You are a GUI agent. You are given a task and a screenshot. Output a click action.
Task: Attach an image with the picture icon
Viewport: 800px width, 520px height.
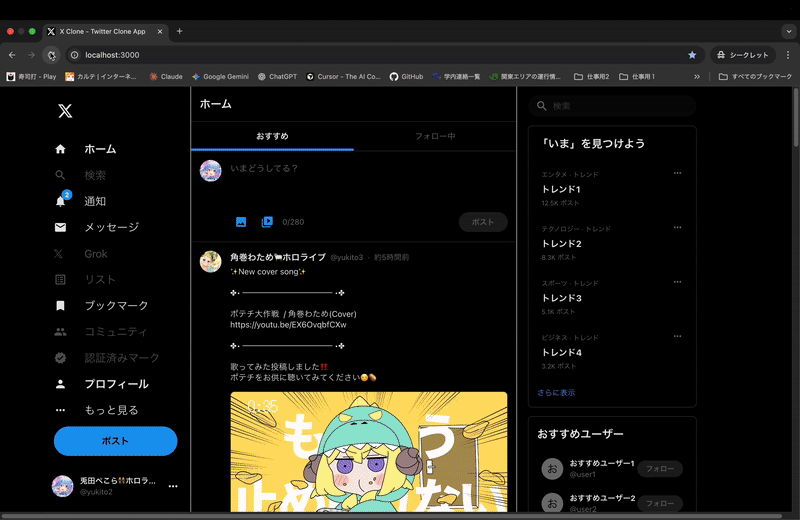coord(241,222)
